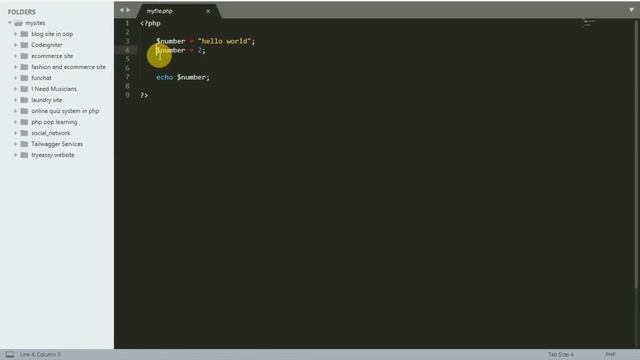Click the mysites folder icon
The height and width of the screenshot is (360, 640).
18,23
